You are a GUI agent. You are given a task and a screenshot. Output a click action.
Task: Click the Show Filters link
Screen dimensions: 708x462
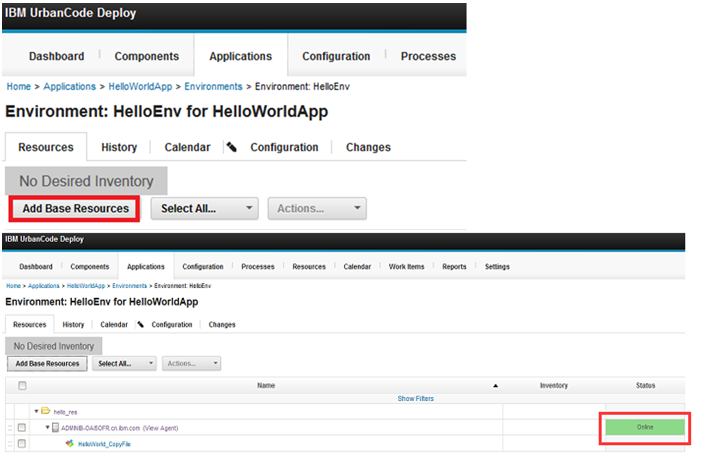coord(415,398)
